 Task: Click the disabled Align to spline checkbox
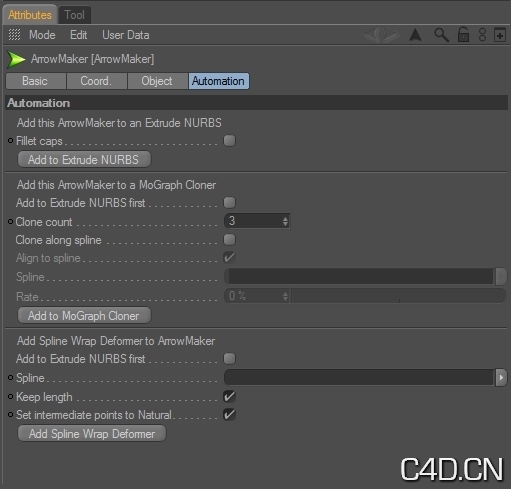coord(229,257)
